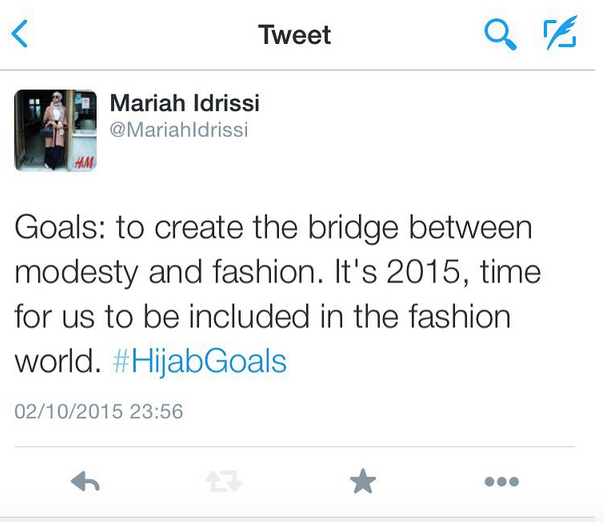The image size is (604, 522).
Task: Compose a new tweet with the quill icon
Action: [x=560, y=32]
